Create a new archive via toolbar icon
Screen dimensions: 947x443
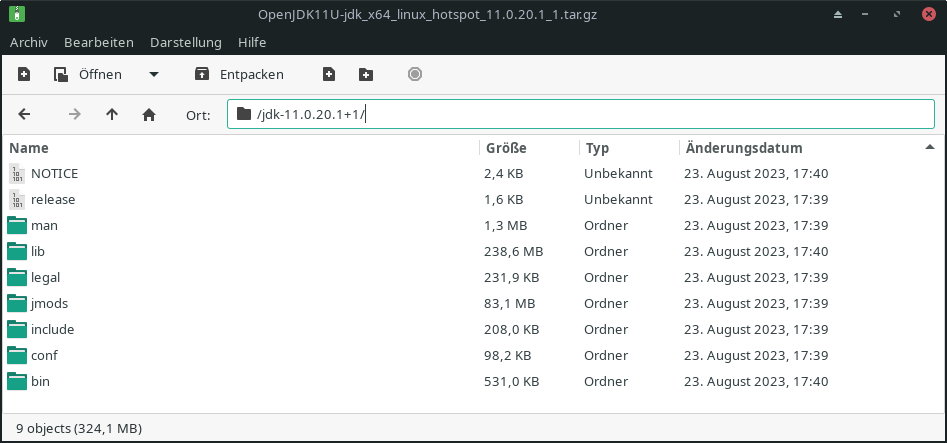(24, 74)
